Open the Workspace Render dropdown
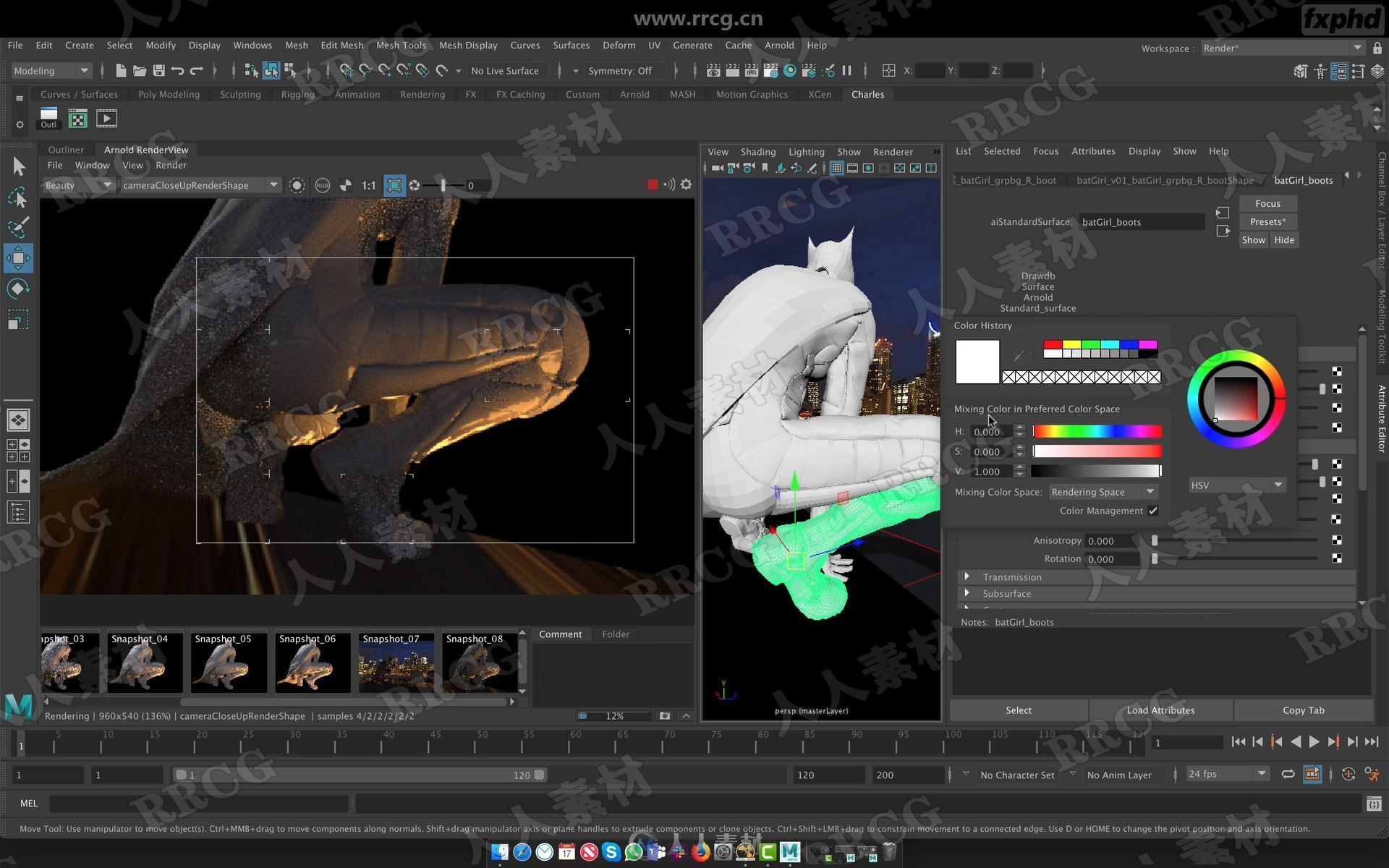The width and height of the screenshot is (1389, 868). (1282, 48)
